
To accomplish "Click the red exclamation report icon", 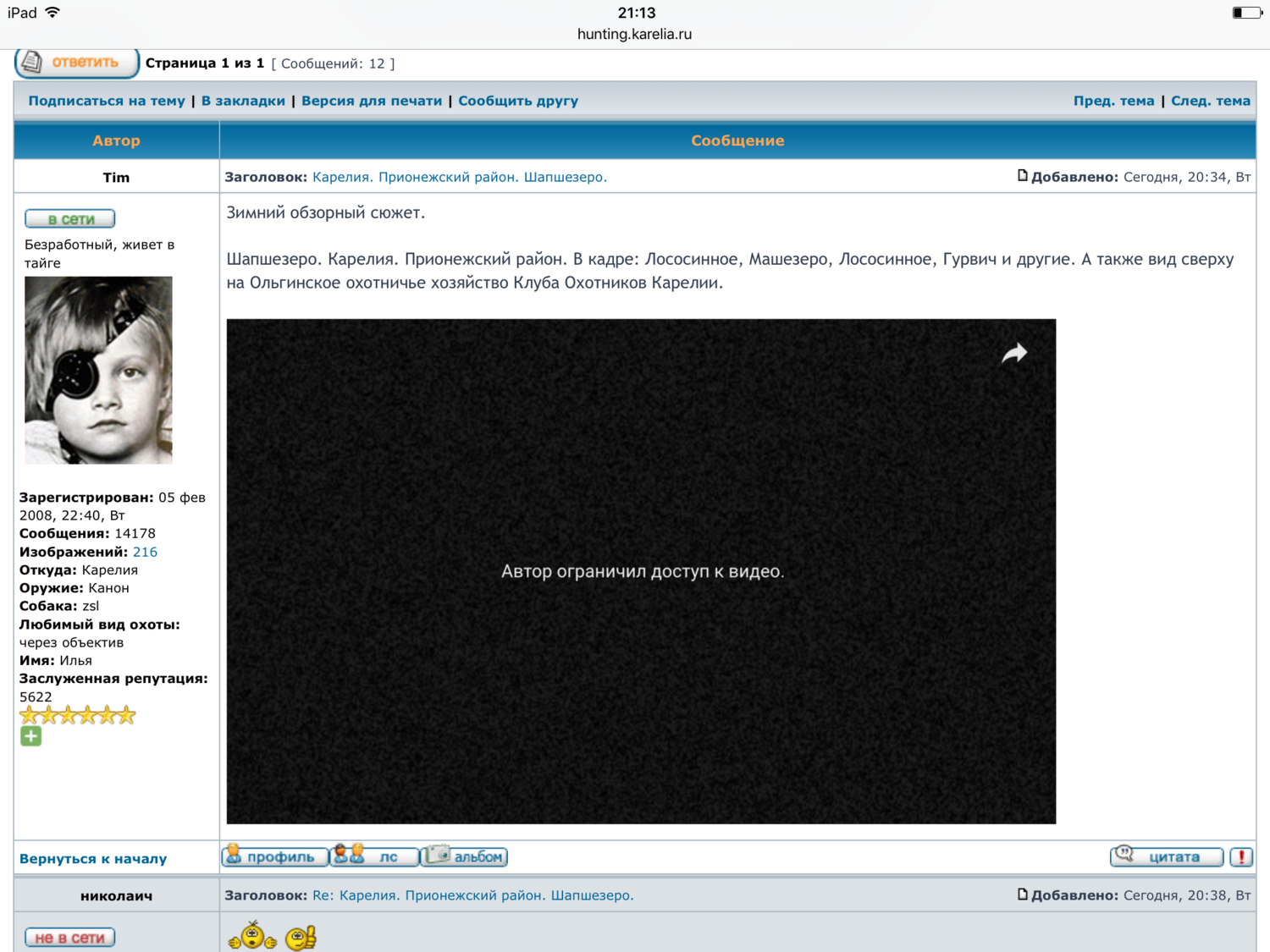I will point(1241,857).
